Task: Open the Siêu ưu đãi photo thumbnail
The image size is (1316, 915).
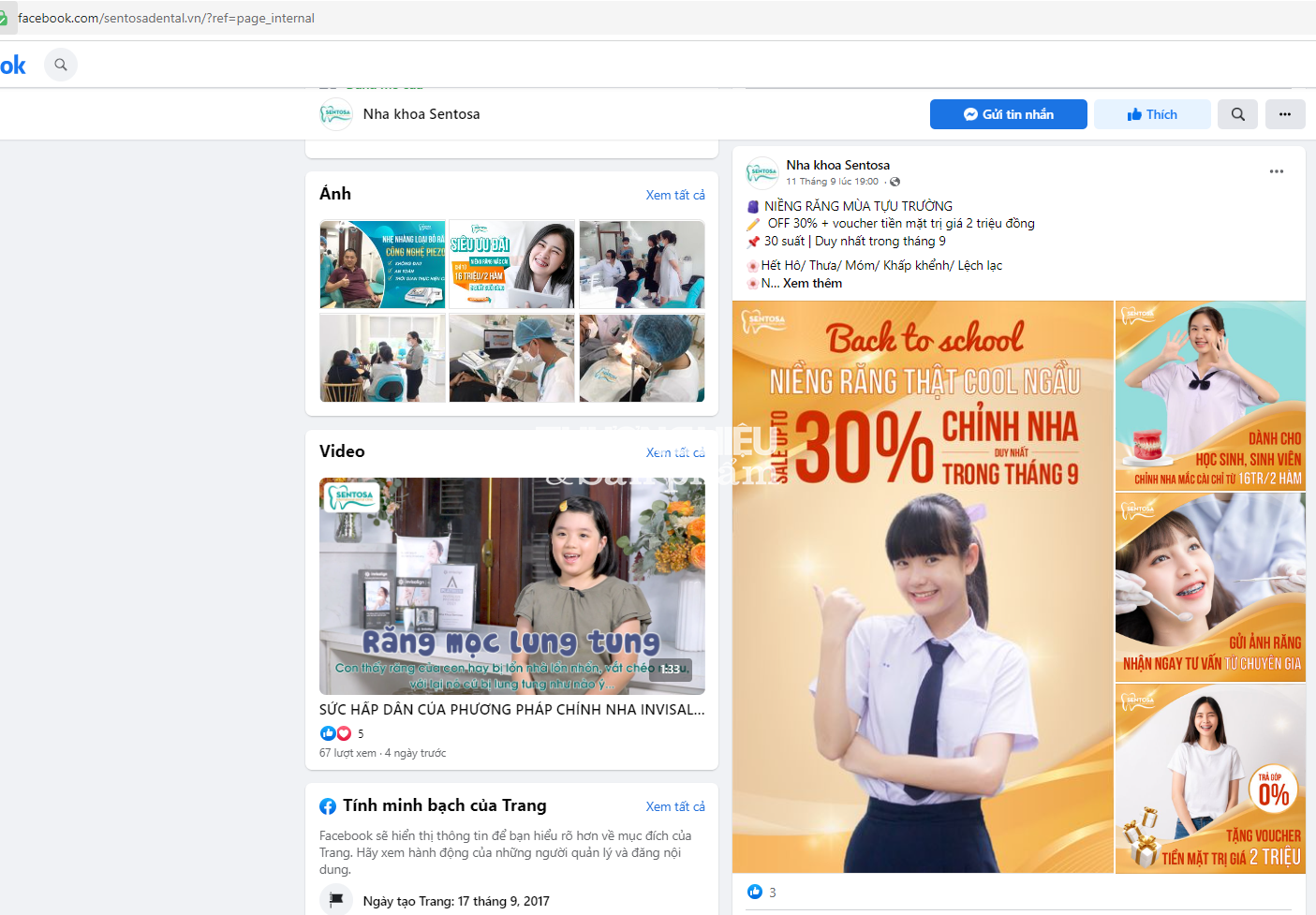Action: pyautogui.click(x=511, y=263)
